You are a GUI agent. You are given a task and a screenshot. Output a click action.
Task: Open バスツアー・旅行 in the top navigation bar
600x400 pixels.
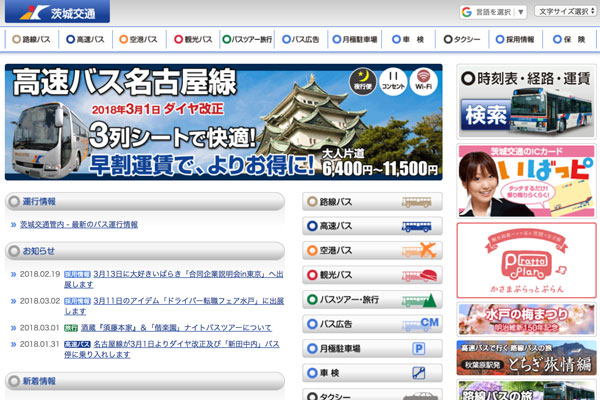click(247, 39)
